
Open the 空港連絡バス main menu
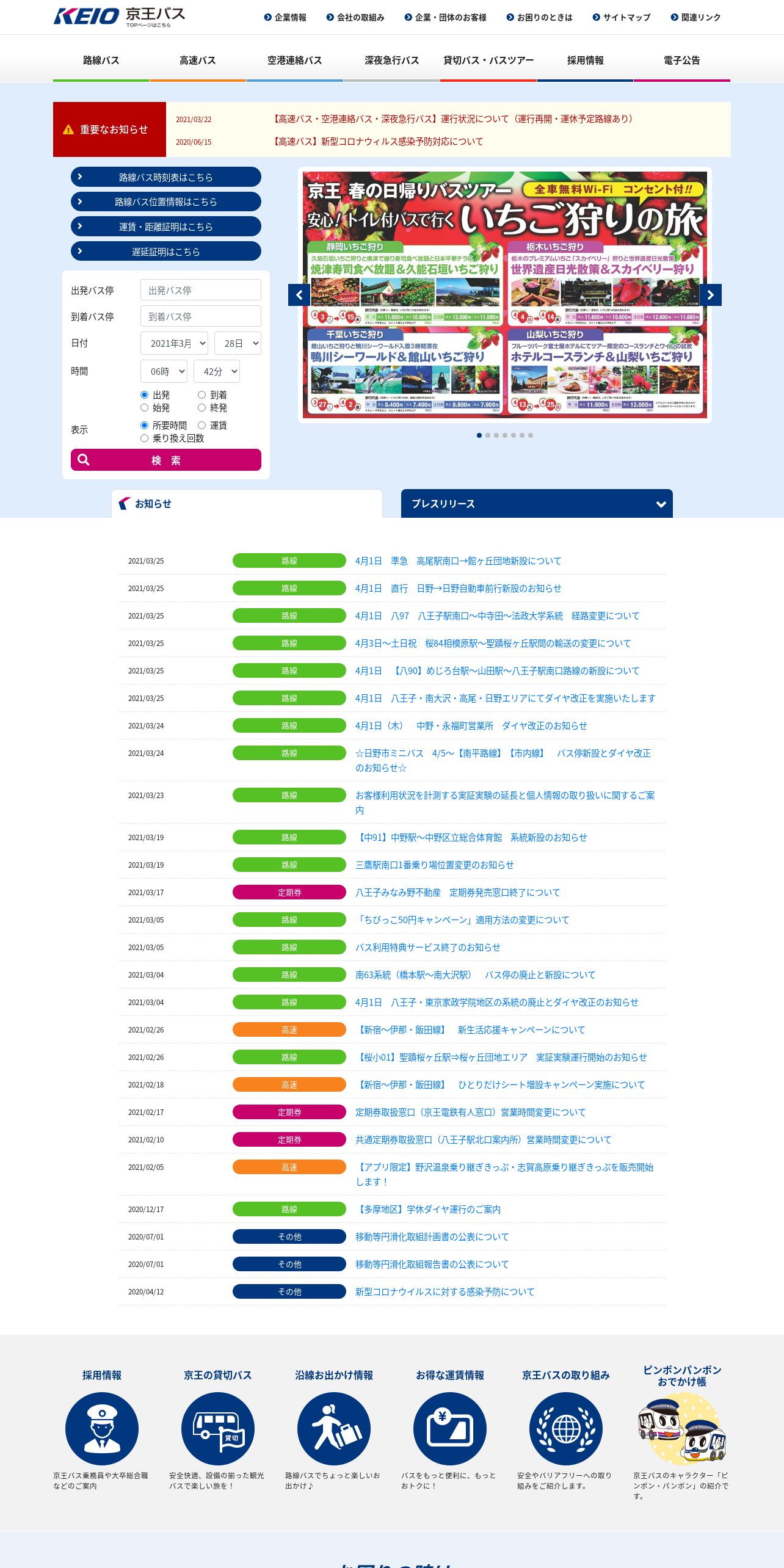294,60
